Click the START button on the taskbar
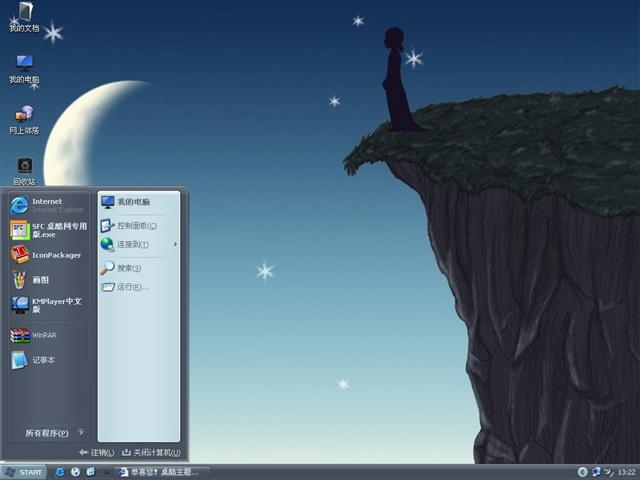640x480 pixels. (x=24, y=471)
